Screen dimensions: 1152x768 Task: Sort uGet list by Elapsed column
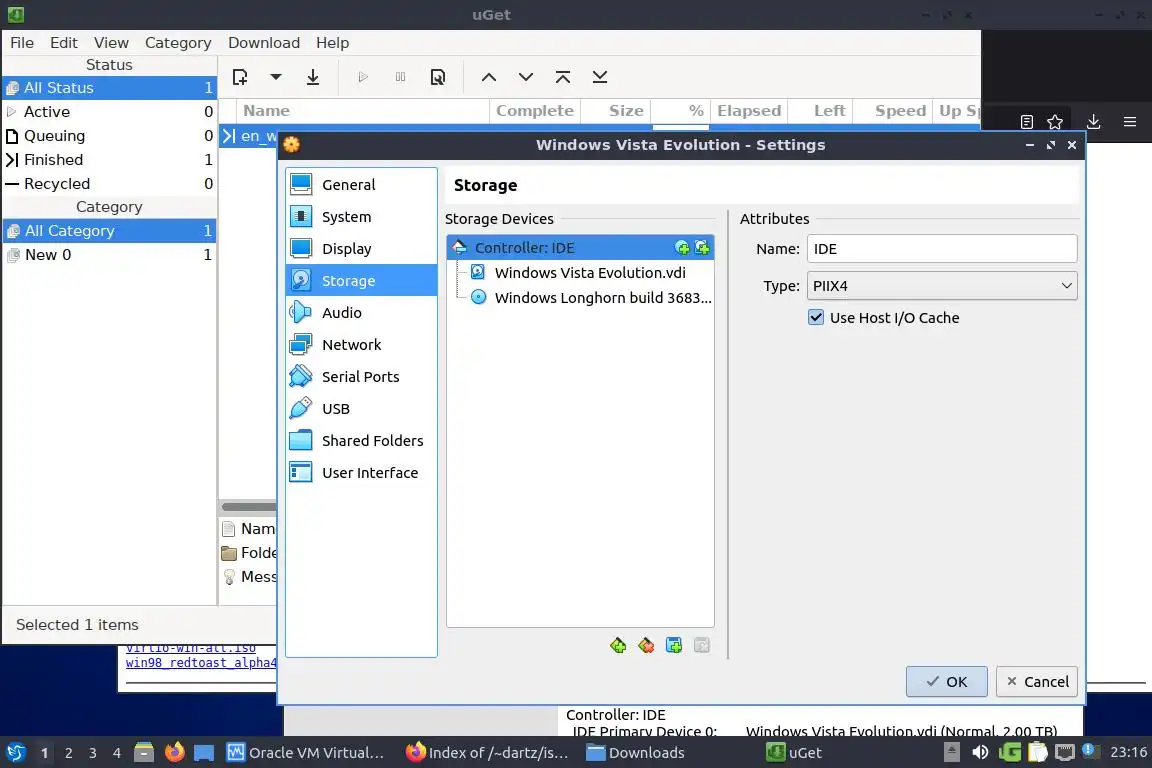click(x=749, y=110)
